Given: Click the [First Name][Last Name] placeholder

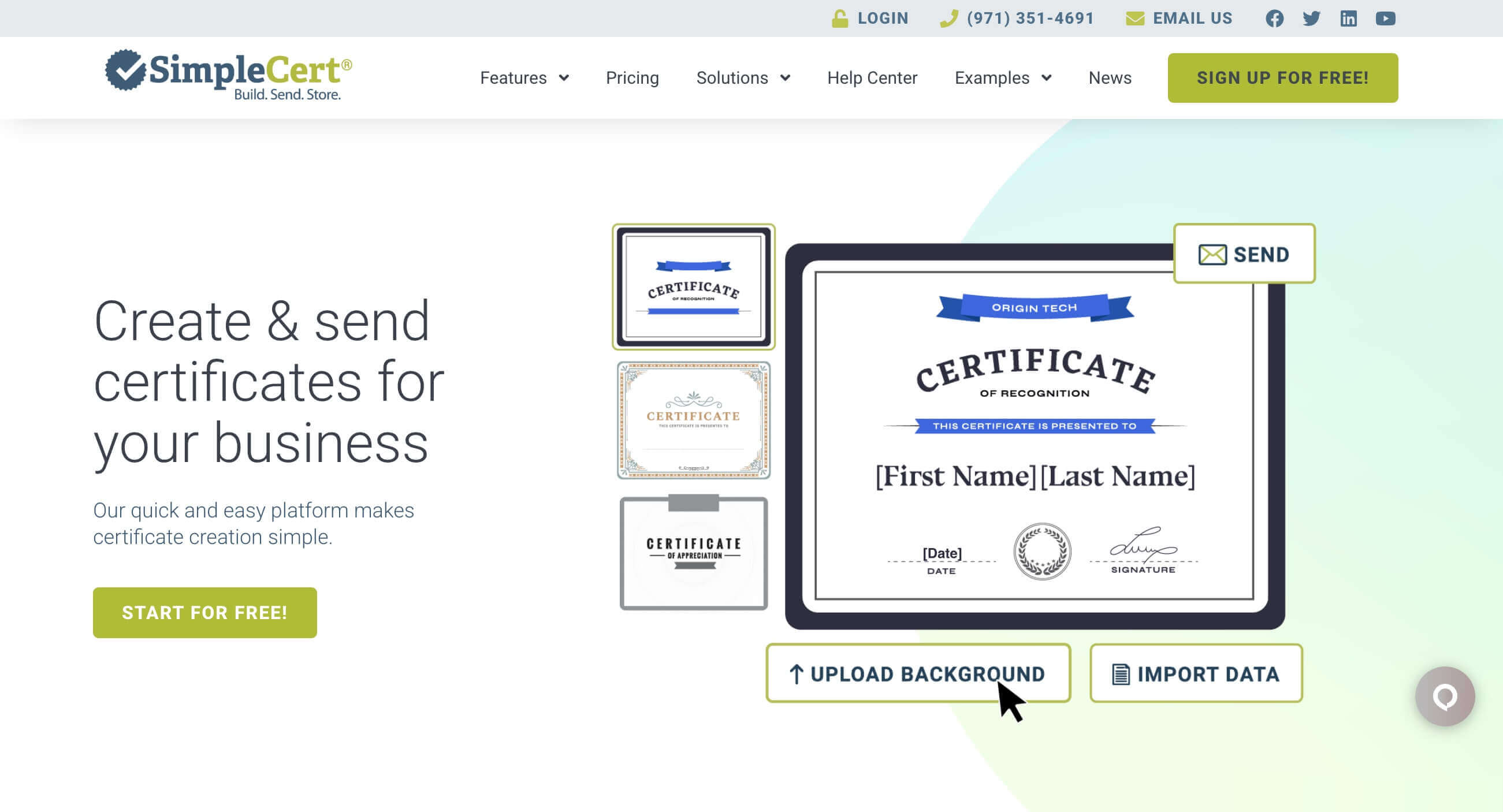Looking at the screenshot, I should coord(1035,475).
